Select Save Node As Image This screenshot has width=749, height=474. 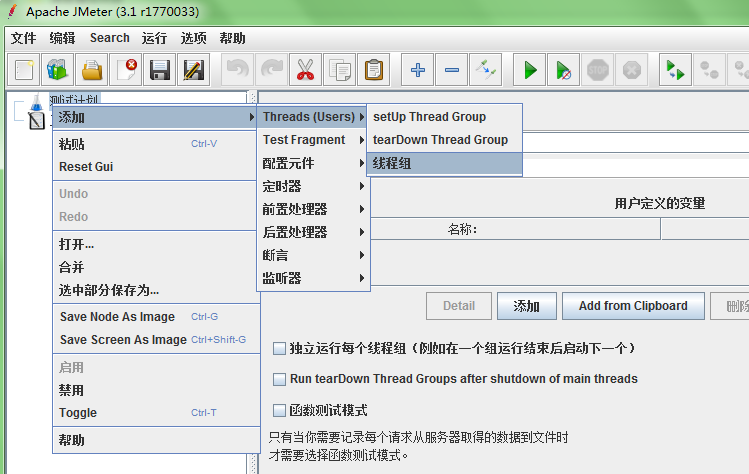pos(155,317)
